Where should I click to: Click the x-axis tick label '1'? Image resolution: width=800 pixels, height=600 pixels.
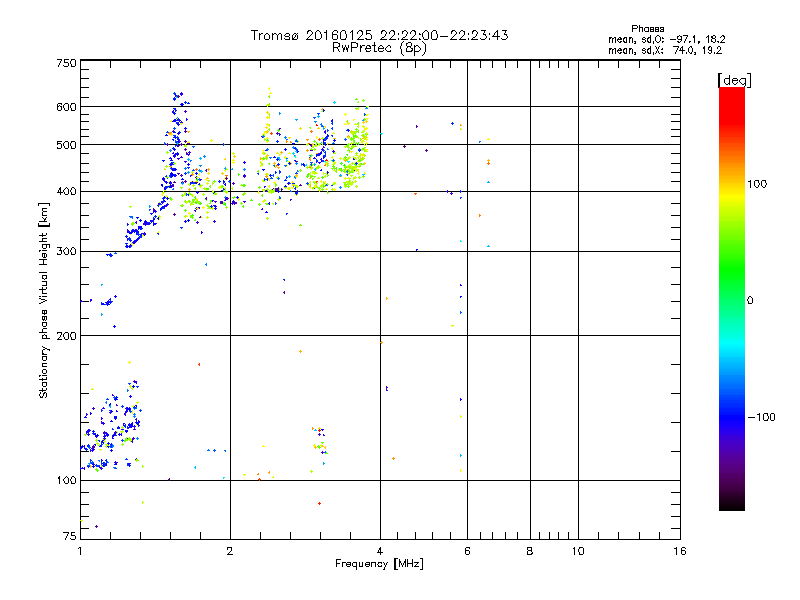click(80, 551)
